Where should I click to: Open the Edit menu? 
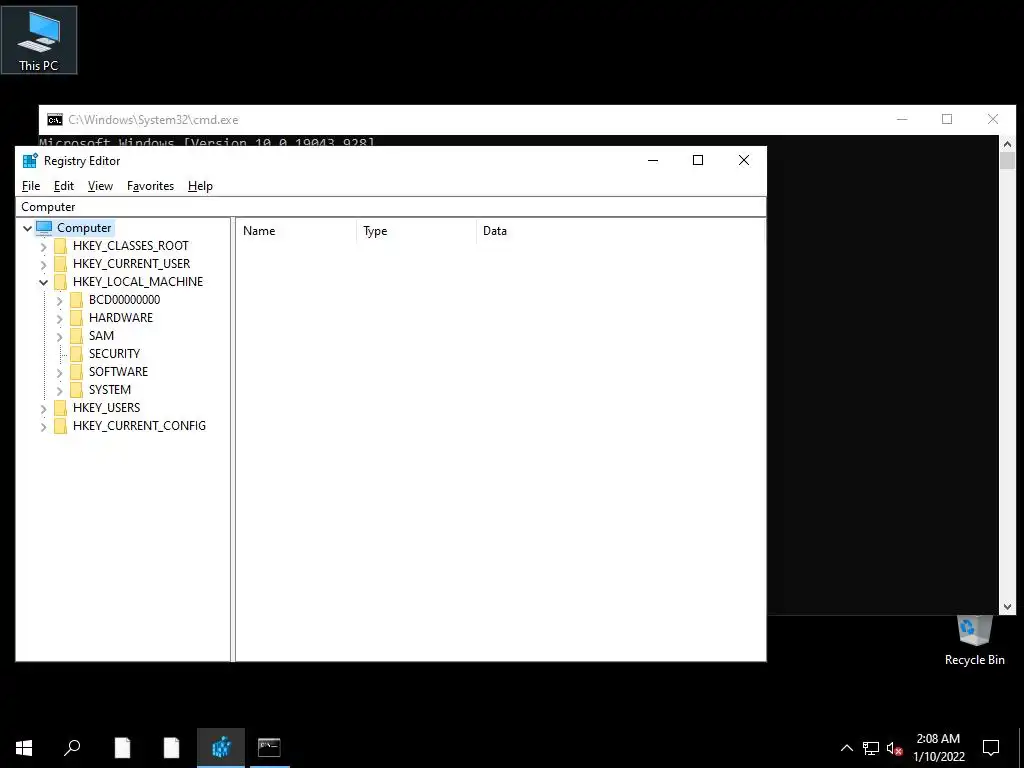[x=63, y=186]
